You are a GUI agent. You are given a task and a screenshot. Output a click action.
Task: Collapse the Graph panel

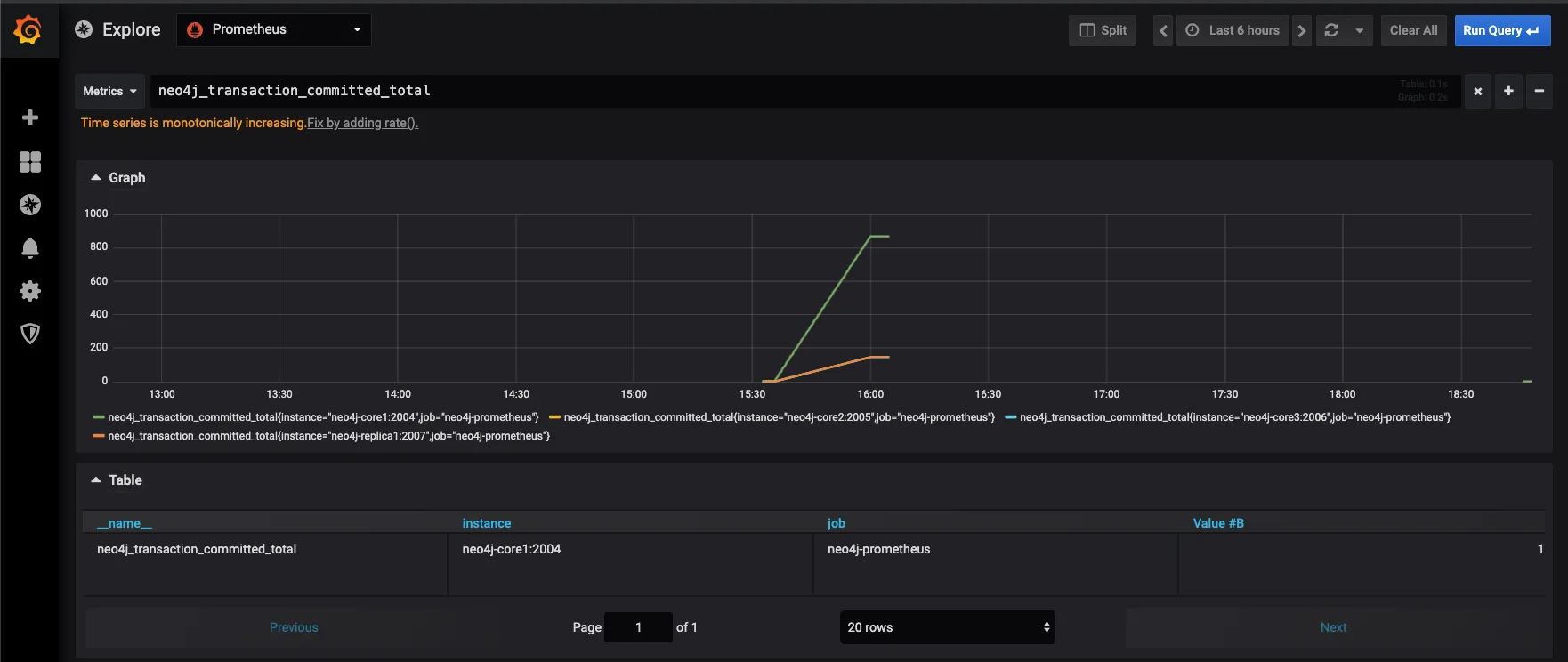[x=118, y=178]
